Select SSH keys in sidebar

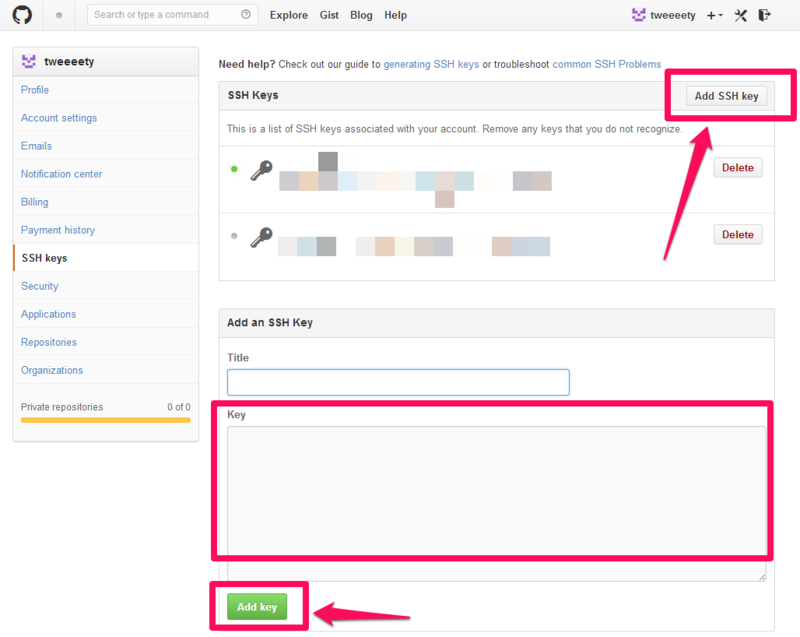pos(106,258)
